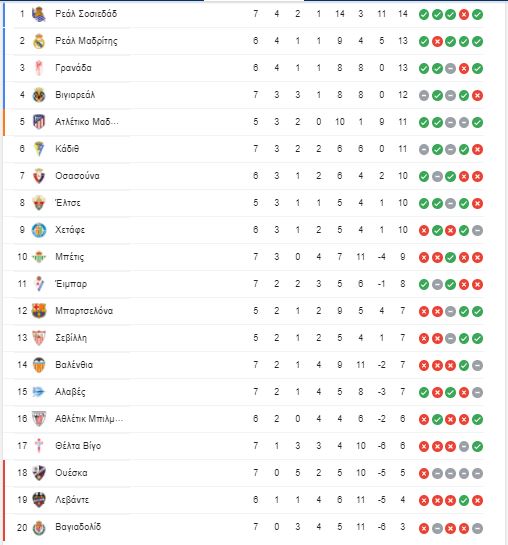This screenshot has height=545, width=508.
Task: Click Levante's green win form indicator
Action: [x=464, y=501]
